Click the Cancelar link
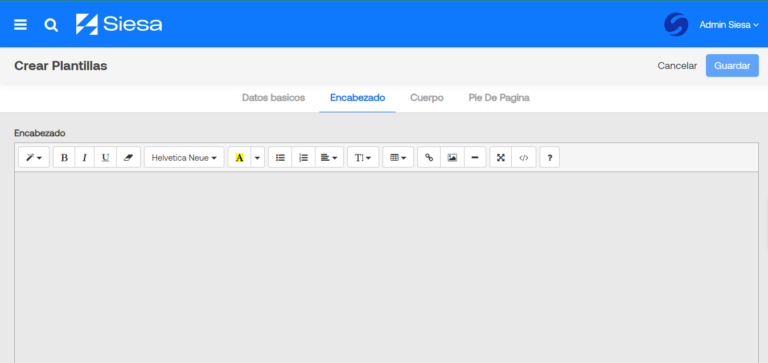This screenshot has width=768, height=363. [677, 66]
